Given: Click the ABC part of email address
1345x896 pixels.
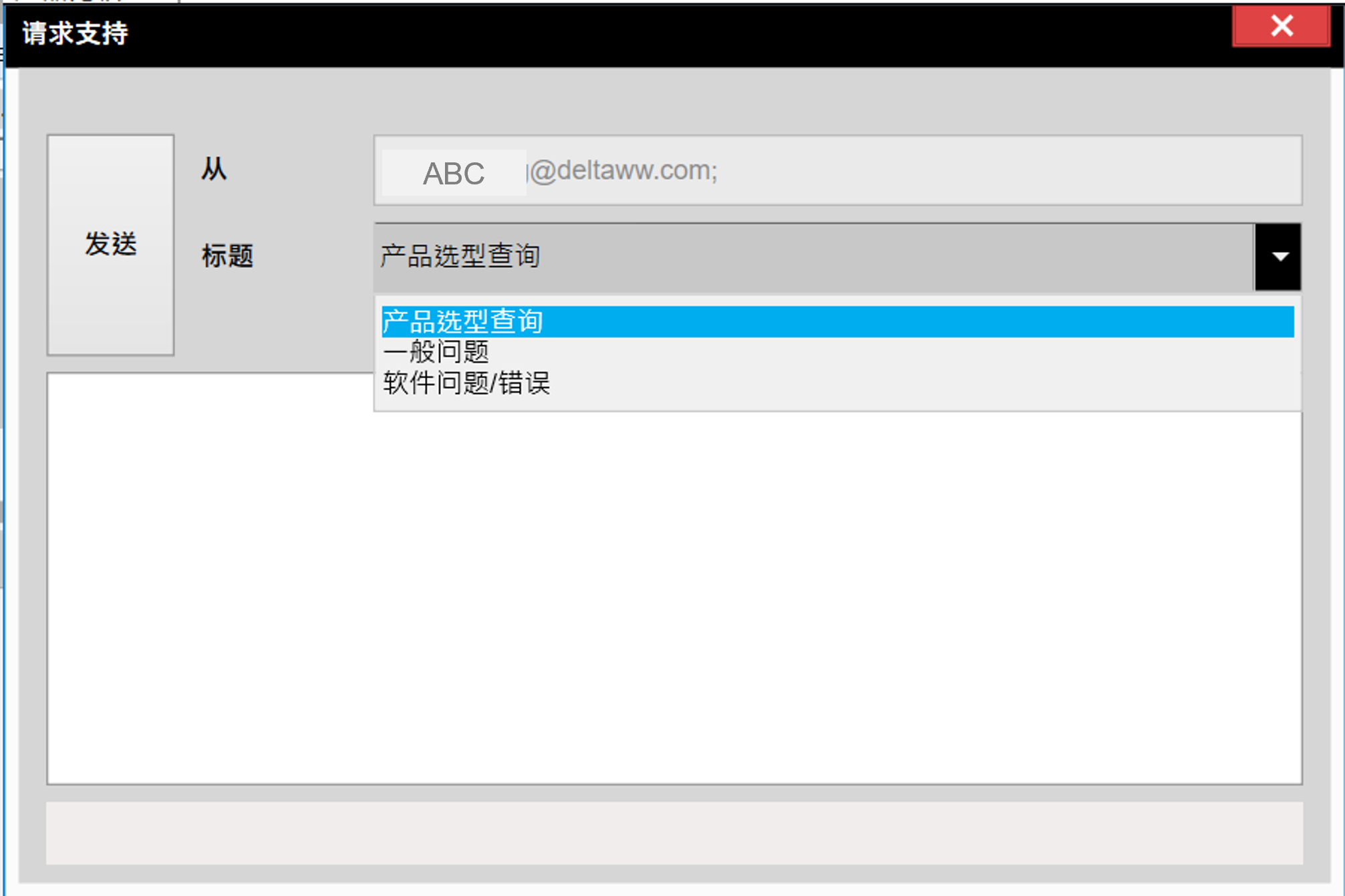Looking at the screenshot, I should (x=454, y=174).
